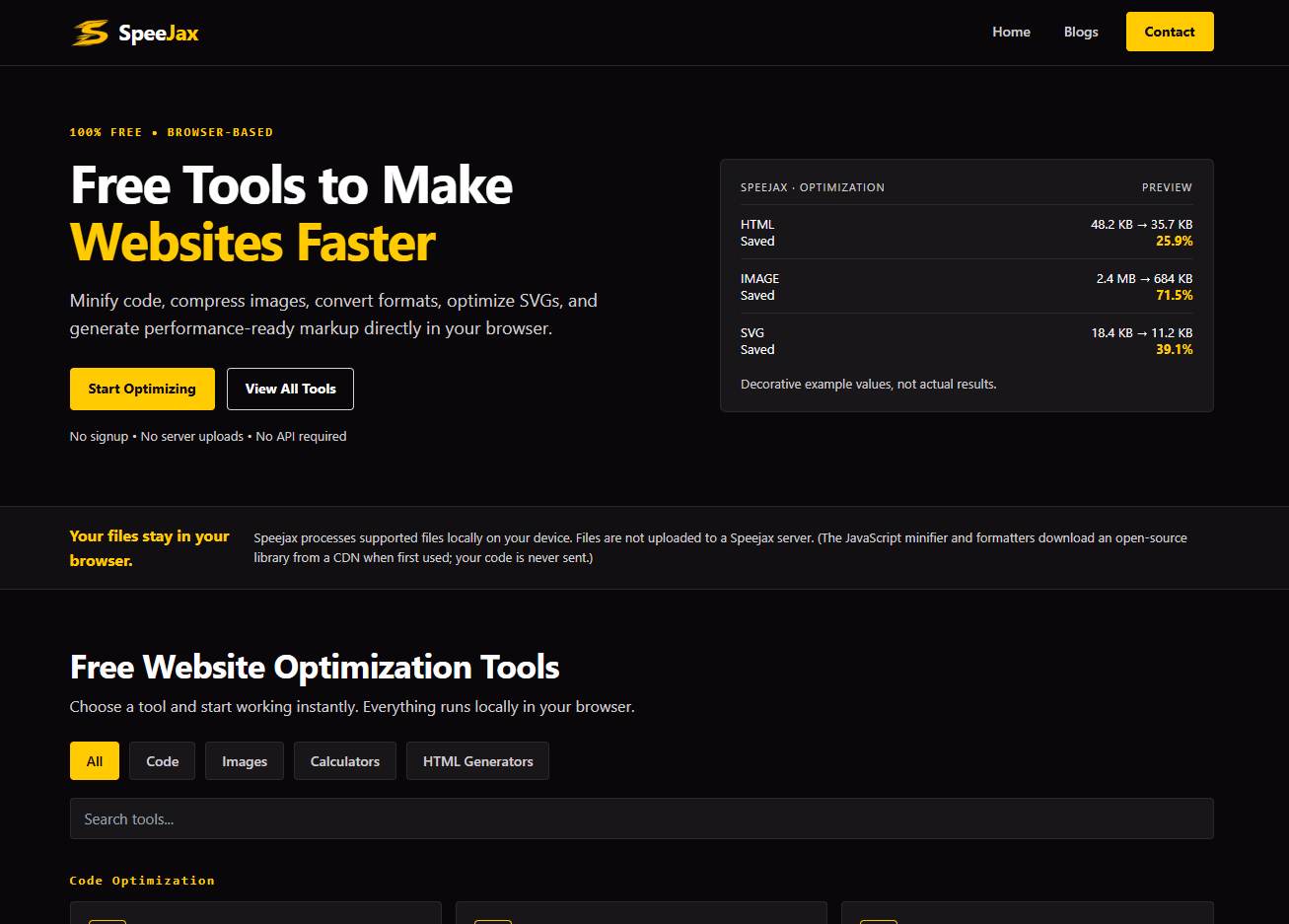The width and height of the screenshot is (1289, 924).
Task: Go to the Blogs page
Action: click(x=1081, y=32)
